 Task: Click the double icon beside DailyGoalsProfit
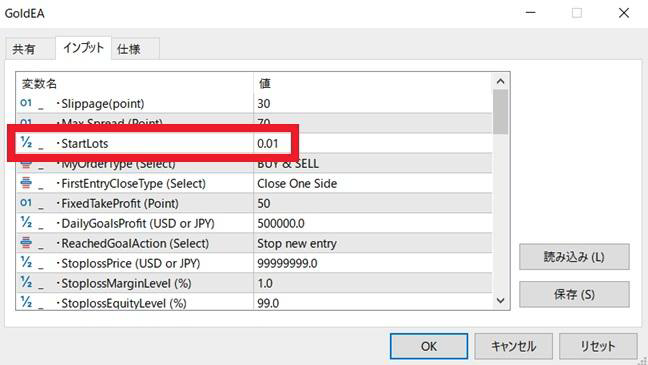26,223
